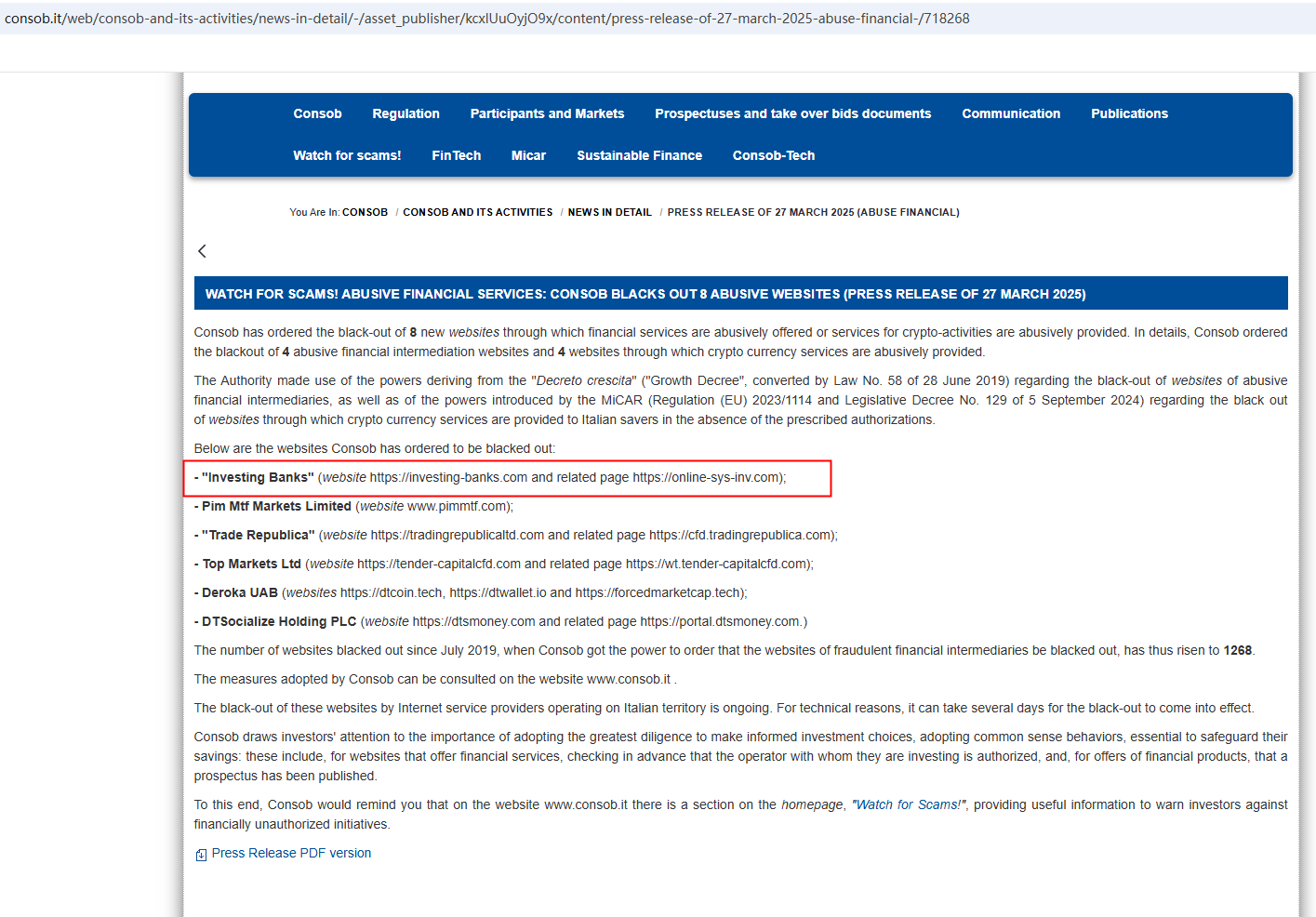Click the https://portal.dtsmoney.com URL text
This screenshot has height=917, width=1316.
[720, 621]
